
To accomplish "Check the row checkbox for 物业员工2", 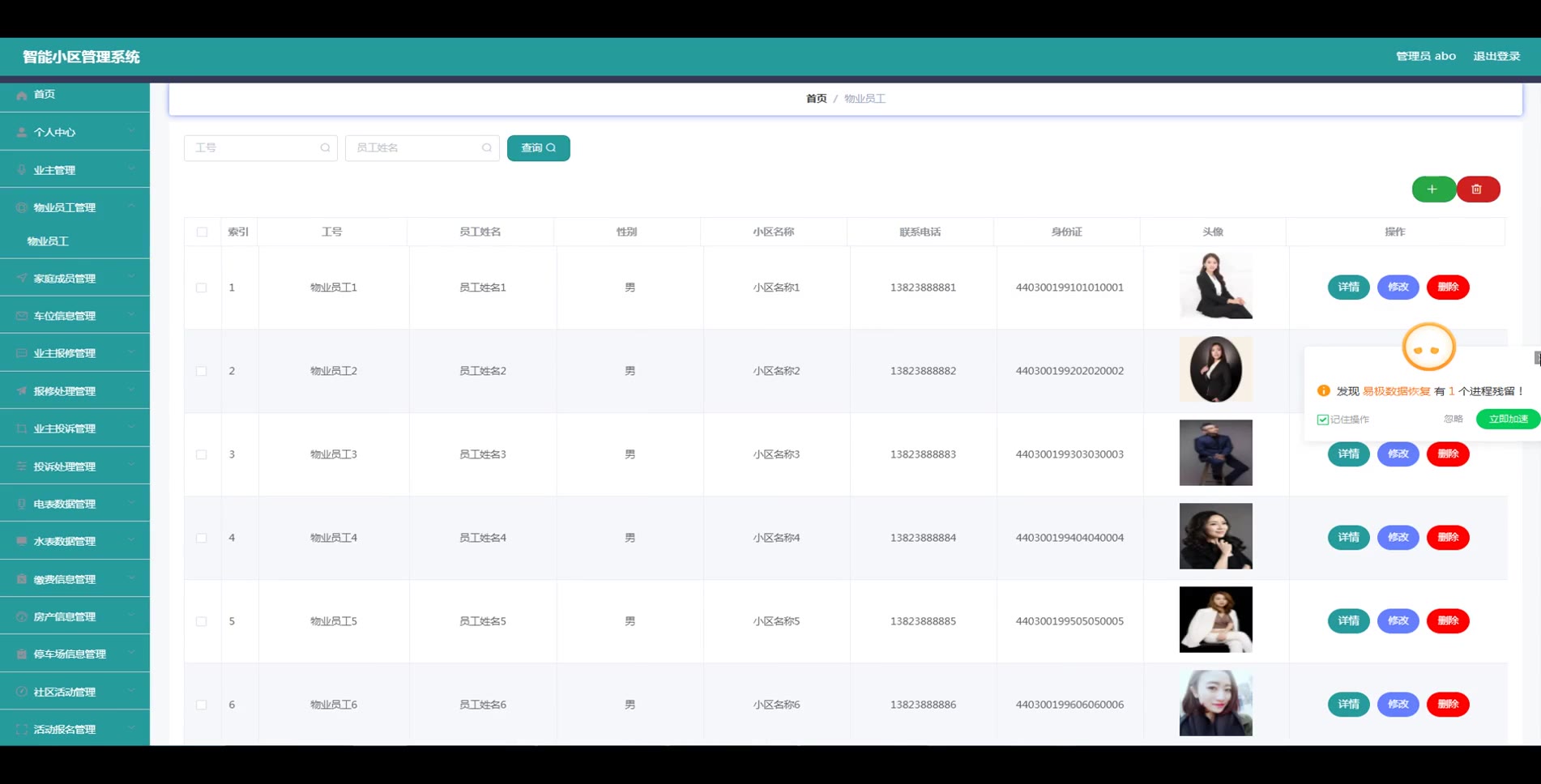I will 201,371.
